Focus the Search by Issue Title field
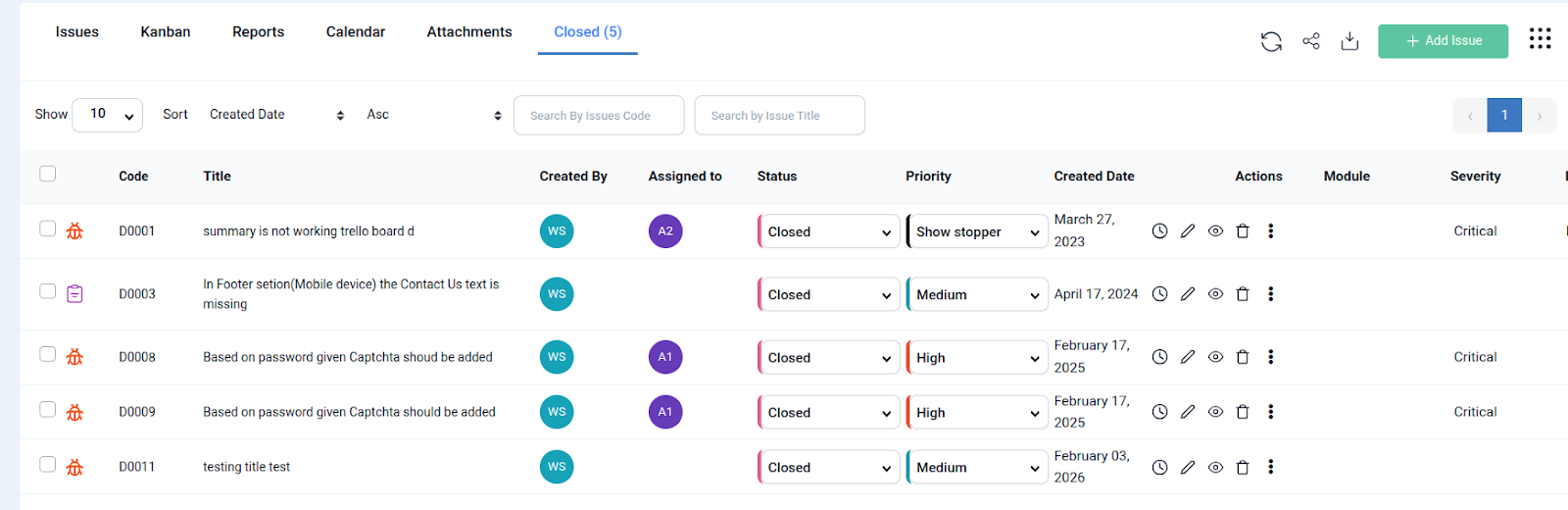This screenshot has width=1568, height=510. tap(780, 115)
